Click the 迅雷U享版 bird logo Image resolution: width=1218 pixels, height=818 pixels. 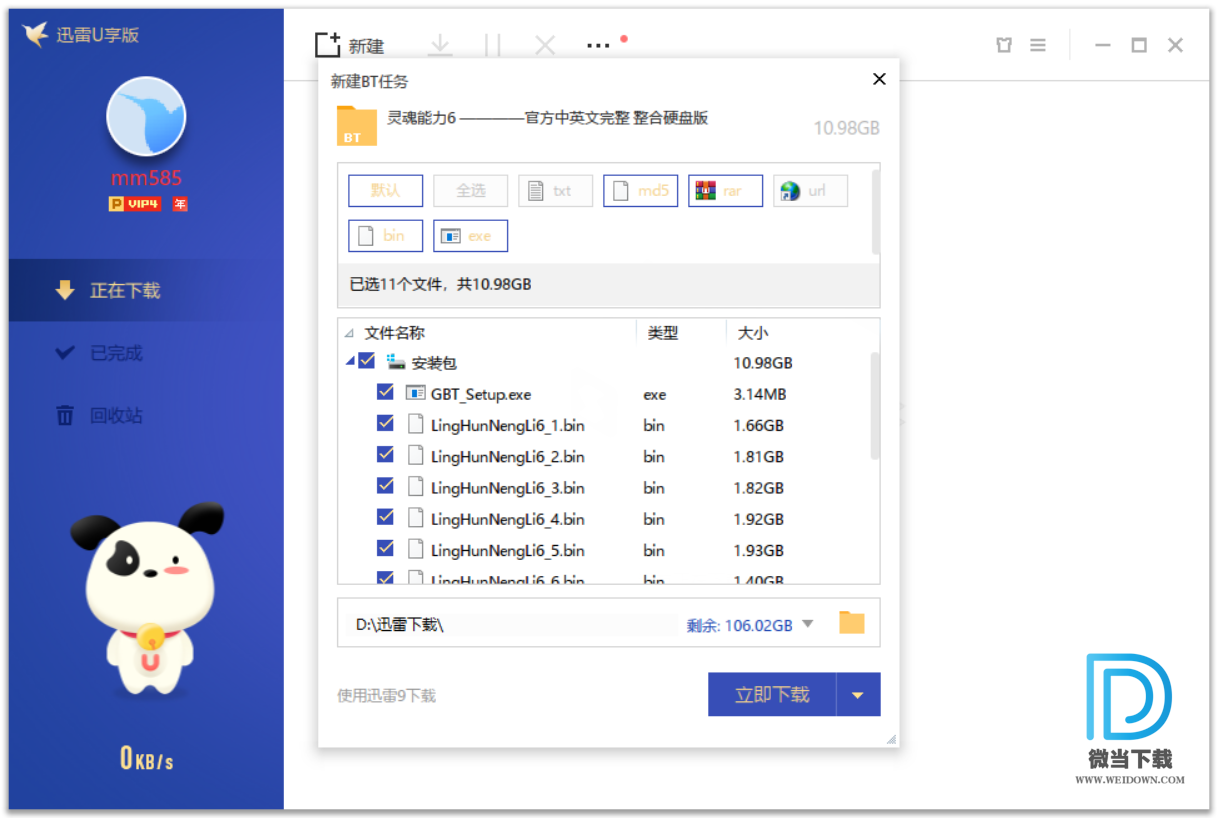(x=36, y=35)
